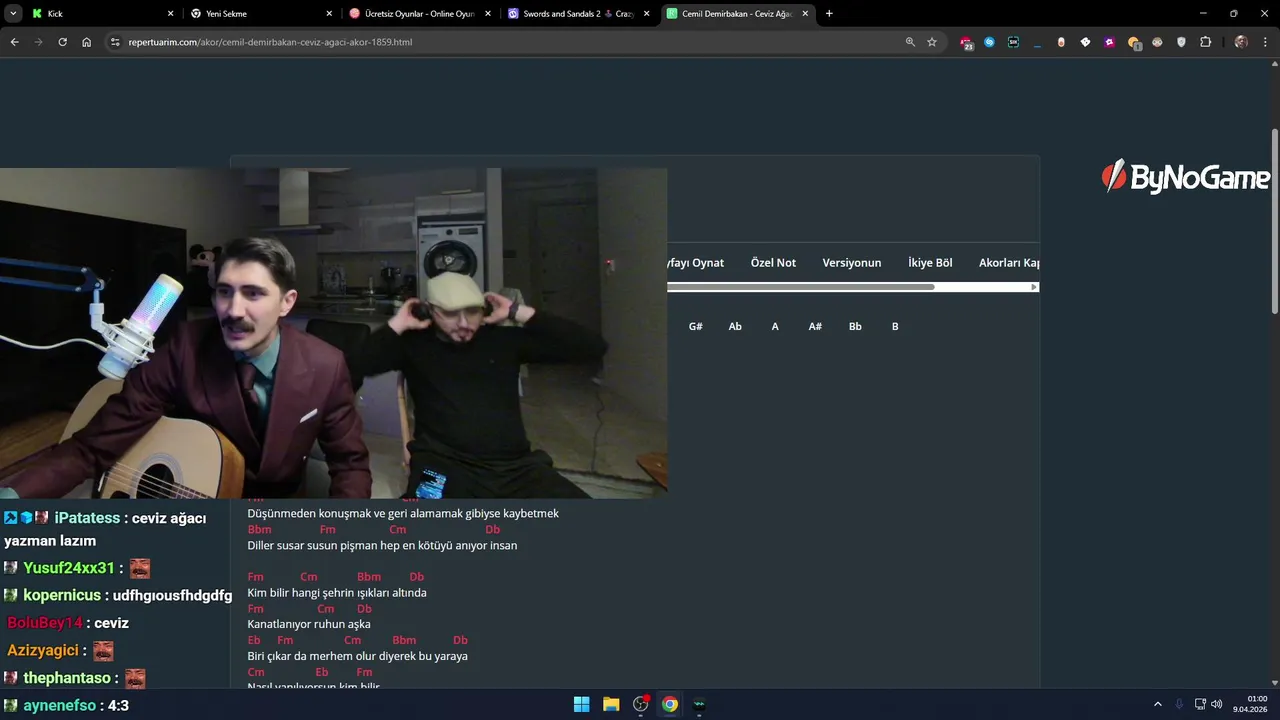Open the orange extension with badge 1
1280x720 pixels.
(x=1134, y=42)
